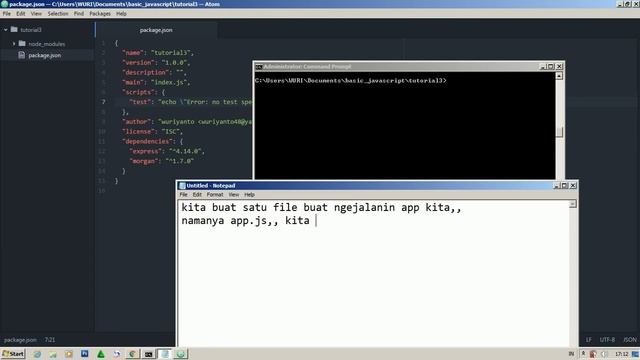The height and width of the screenshot is (360, 640).
Task: Click the Notepad title bar icon
Action: [x=182, y=186]
